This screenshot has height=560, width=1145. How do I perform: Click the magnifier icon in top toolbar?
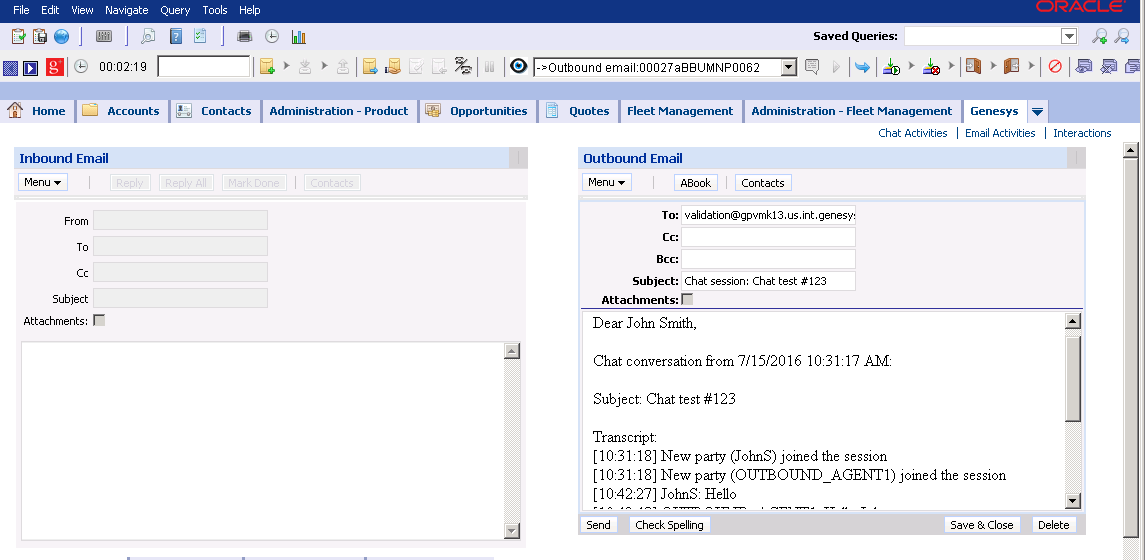[148, 37]
